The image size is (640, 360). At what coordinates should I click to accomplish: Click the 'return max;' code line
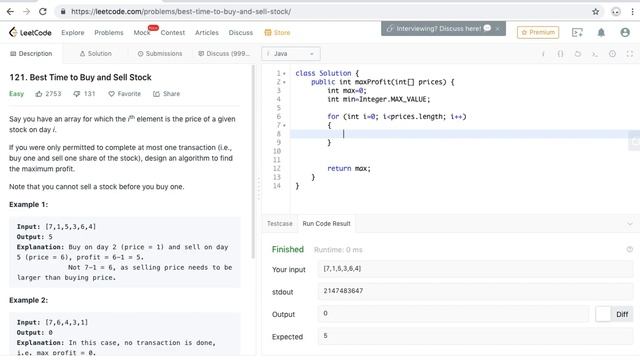pos(349,168)
